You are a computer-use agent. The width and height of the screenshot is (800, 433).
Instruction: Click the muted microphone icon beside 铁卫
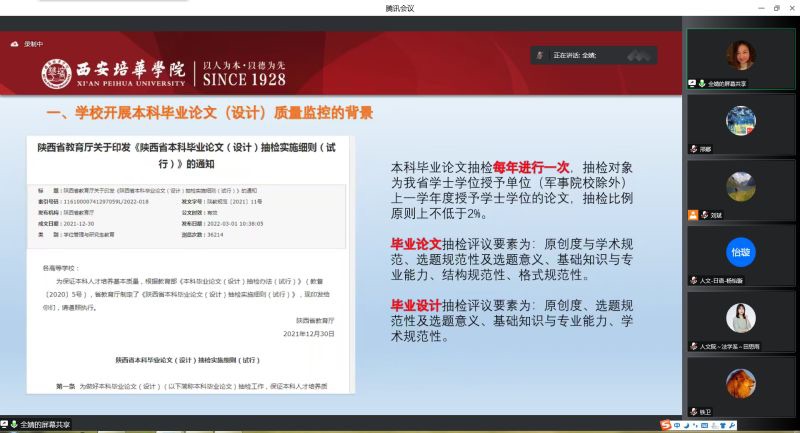[692, 411]
